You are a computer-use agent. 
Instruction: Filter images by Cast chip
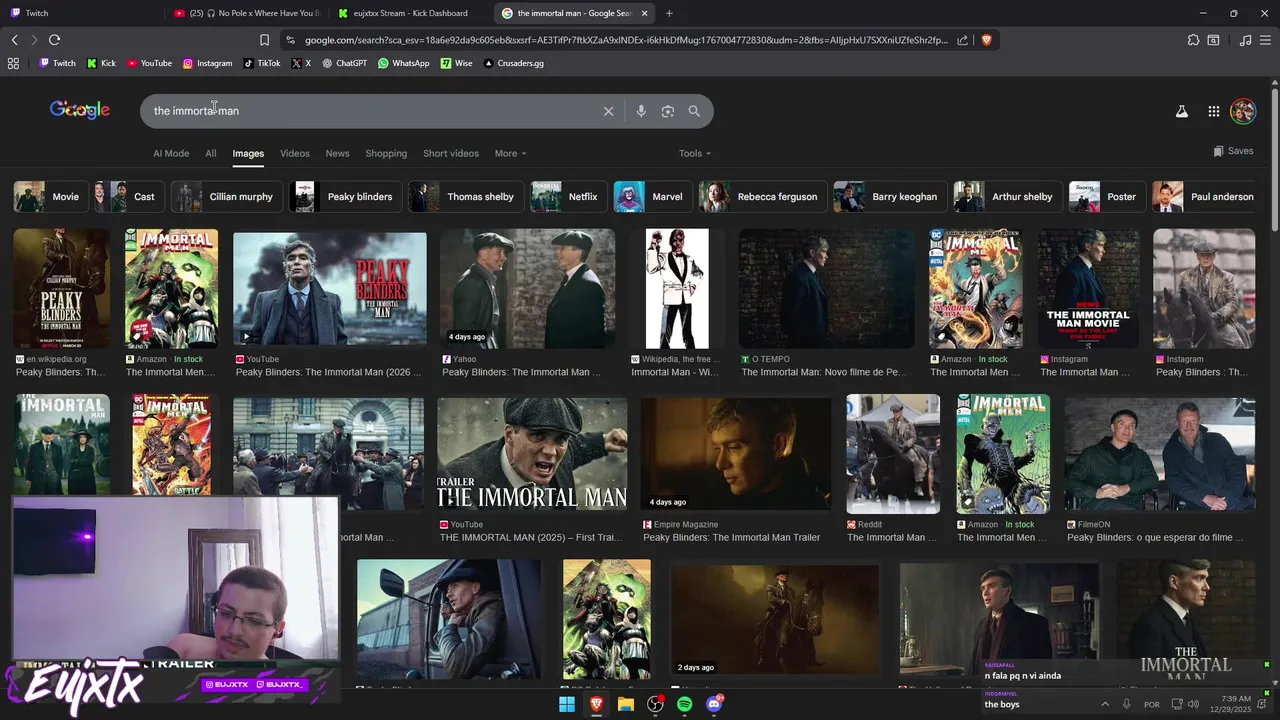pos(129,197)
